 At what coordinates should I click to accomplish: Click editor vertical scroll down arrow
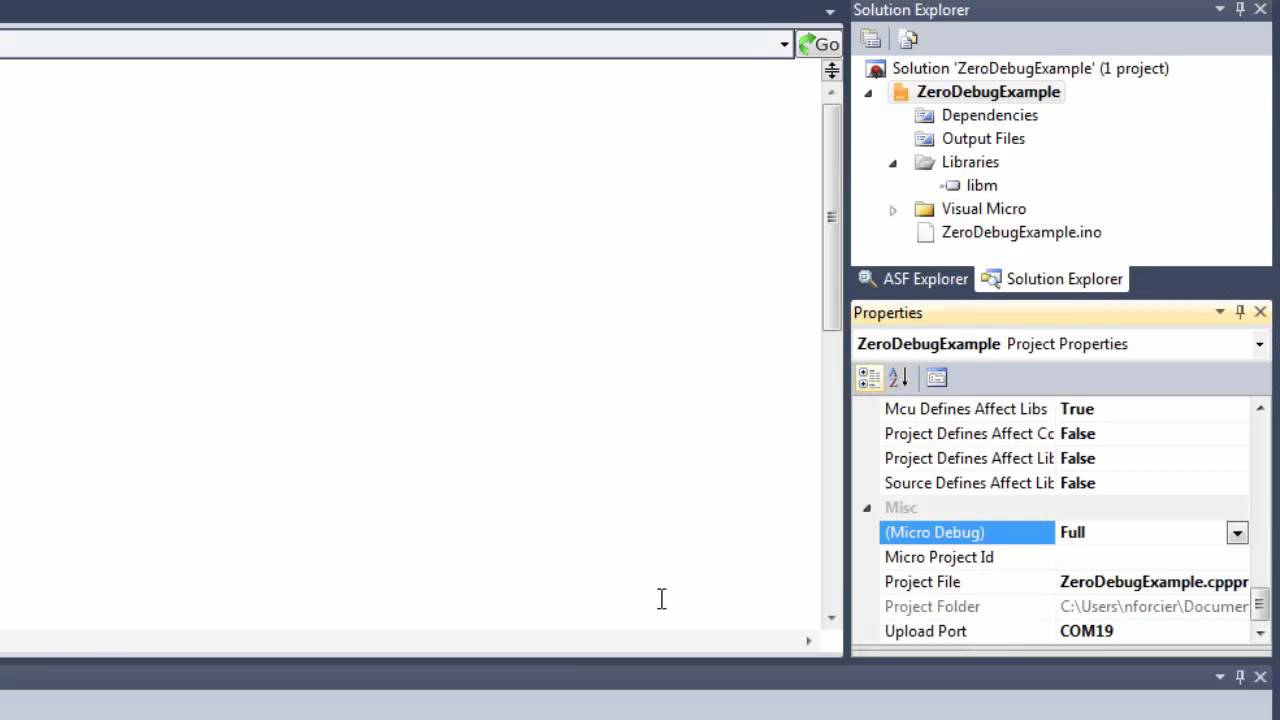click(831, 618)
